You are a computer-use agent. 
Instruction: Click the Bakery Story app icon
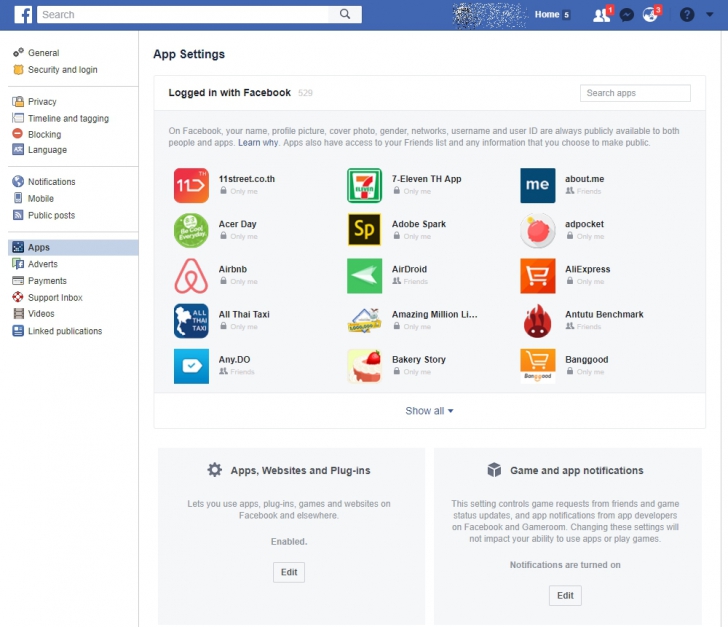[364, 366]
